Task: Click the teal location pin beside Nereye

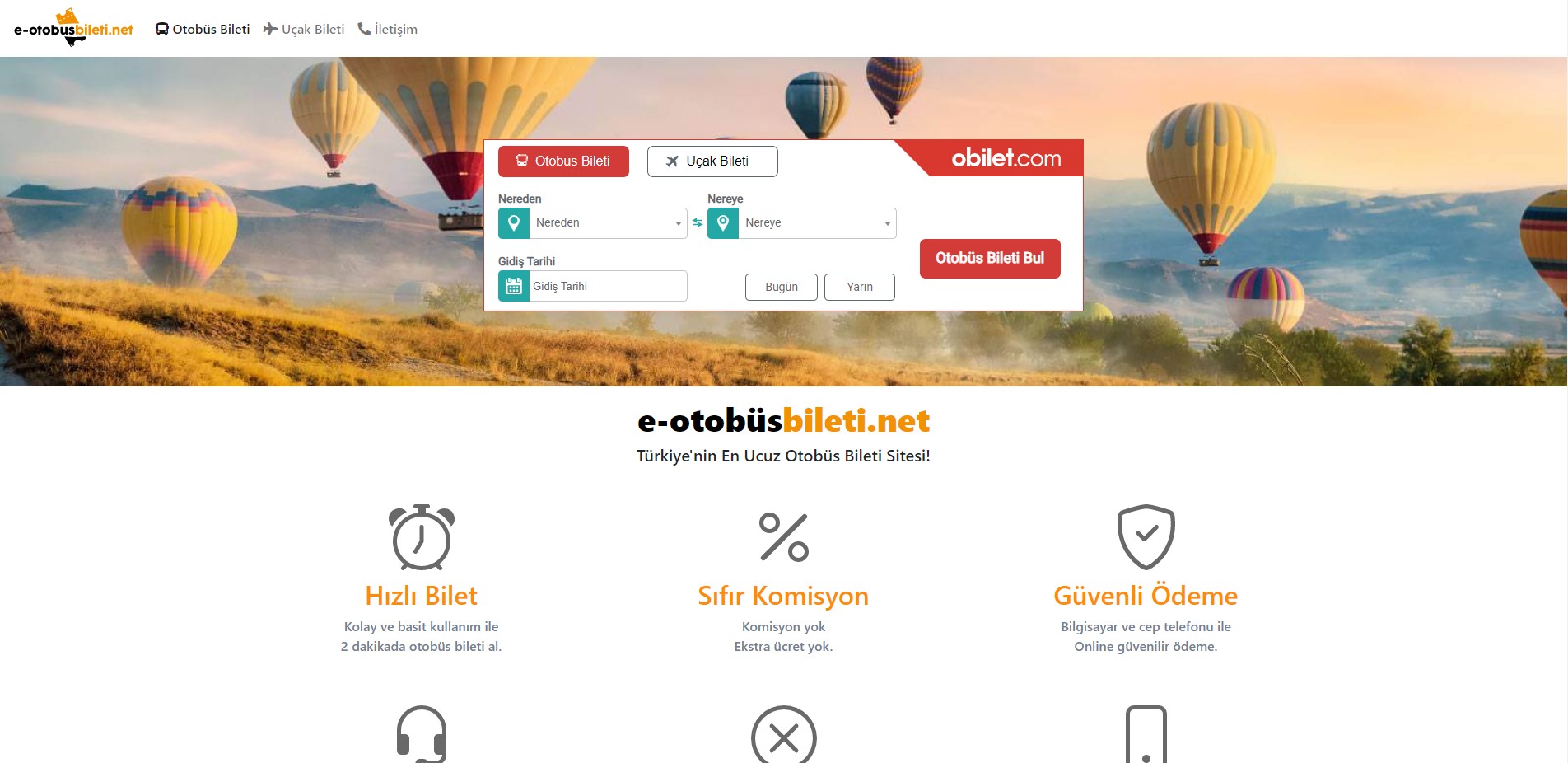Action: tap(723, 223)
